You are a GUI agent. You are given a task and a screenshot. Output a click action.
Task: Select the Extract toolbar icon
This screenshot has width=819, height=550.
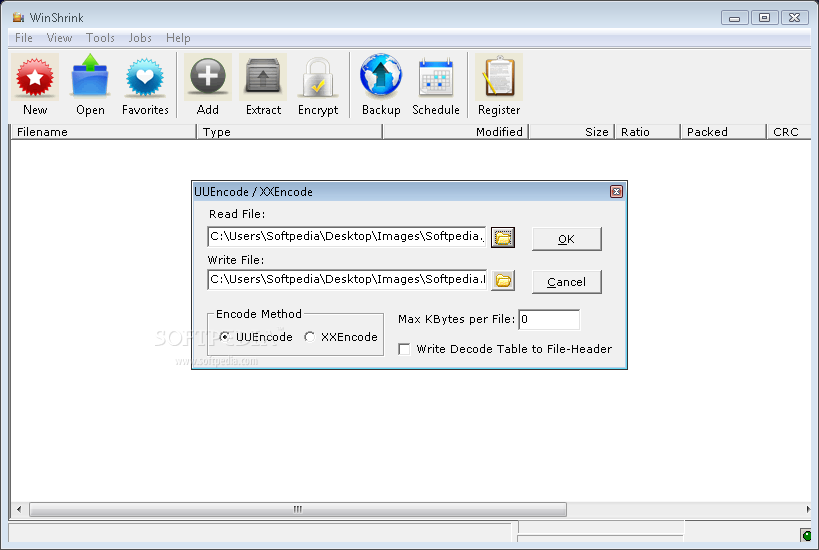pos(263,77)
